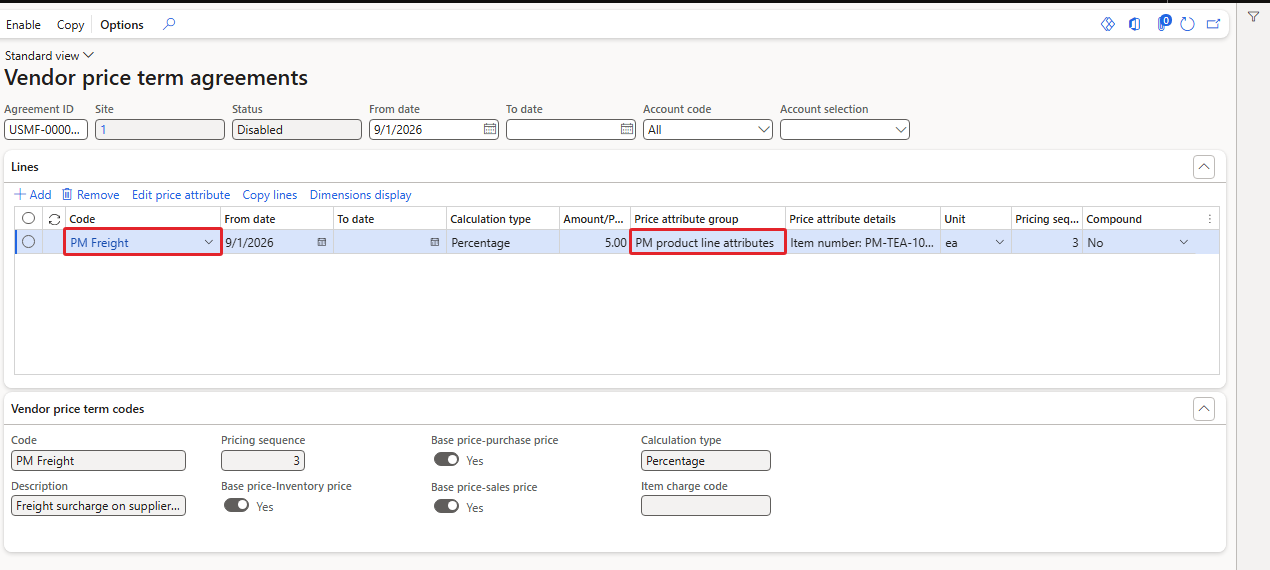This screenshot has width=1270, height=570.
Task: Toggle Base price-sales price switch
Action: point(446,507)
